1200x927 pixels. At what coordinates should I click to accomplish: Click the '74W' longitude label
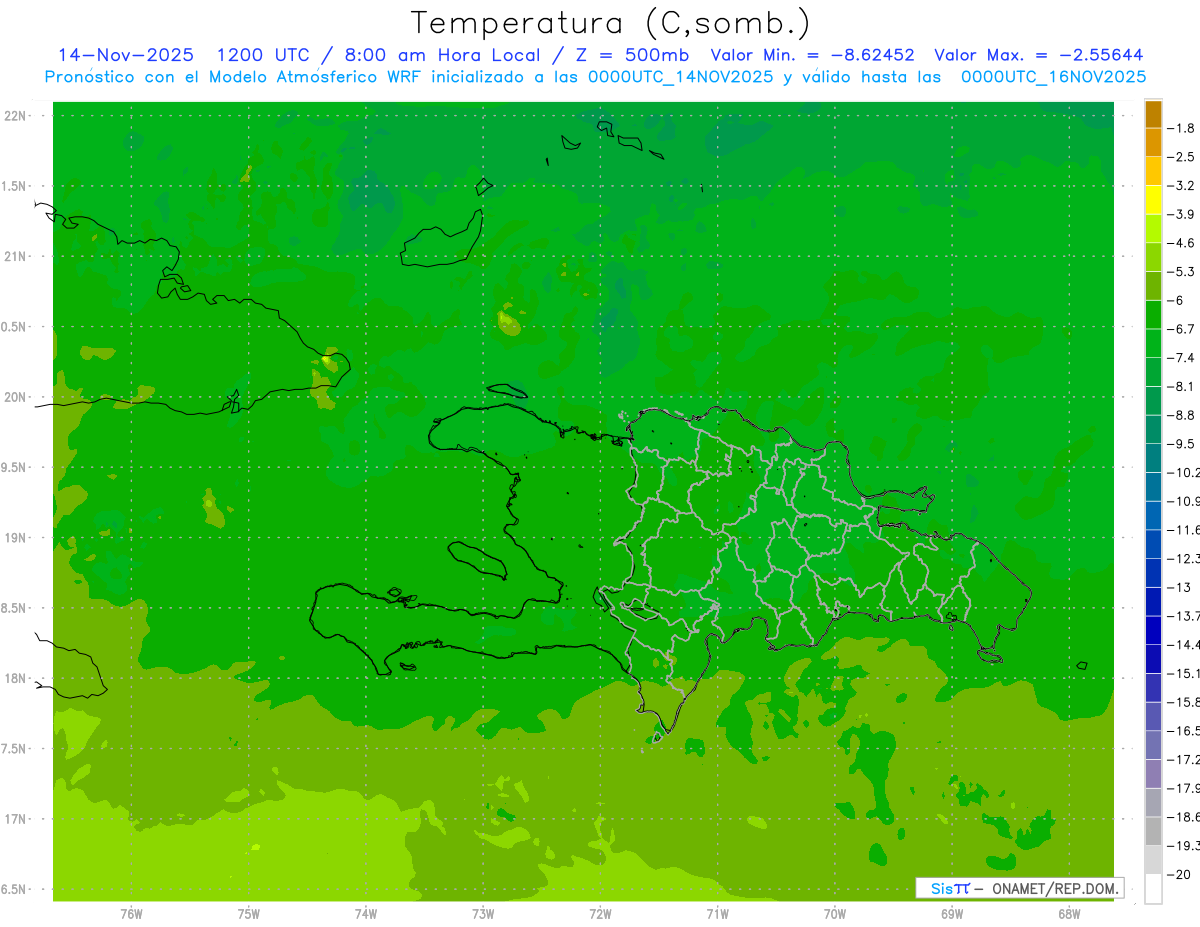point(365,913)
